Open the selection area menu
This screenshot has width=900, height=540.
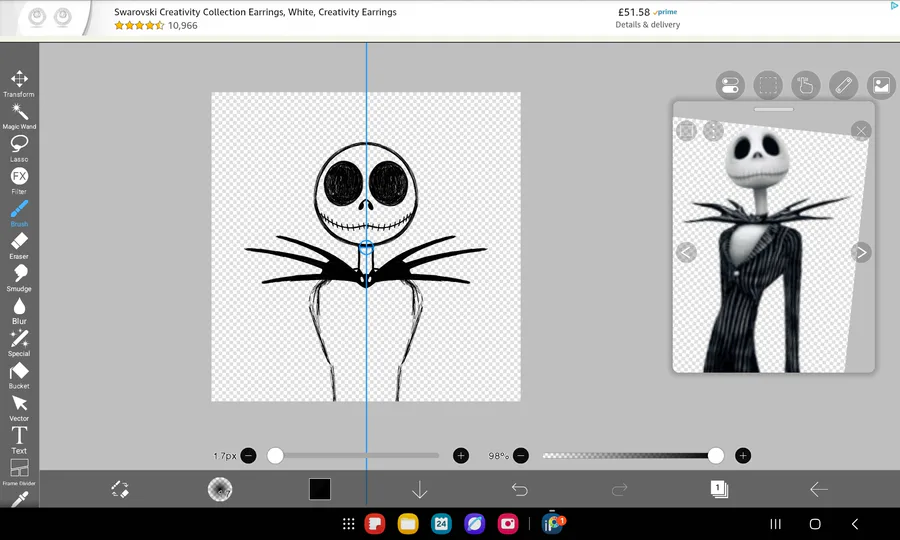[768, 86]
